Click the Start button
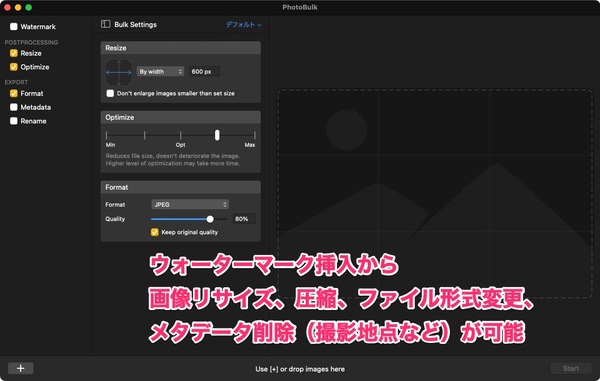 (571, 368)
